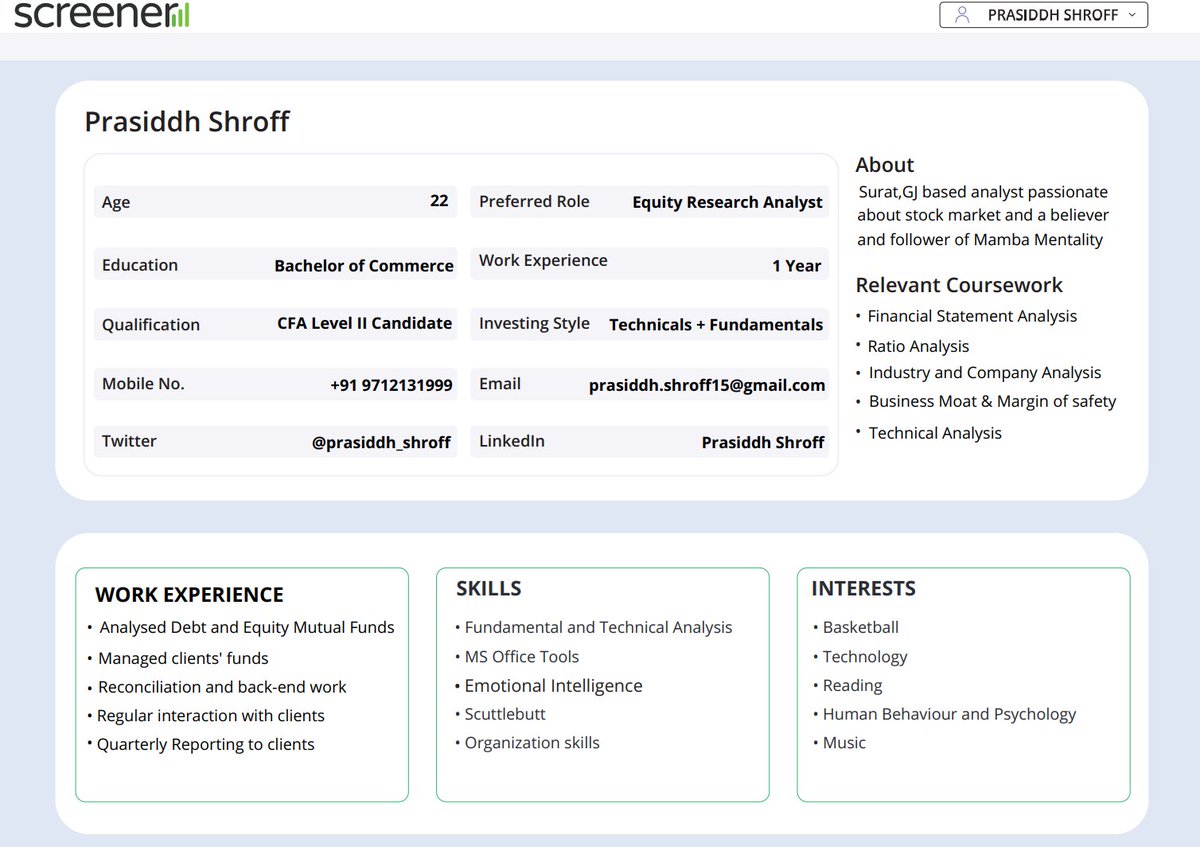The width and height of the screenshot is (1200, 847).
Task: Open the Prasiddh Shroff LinkedIn link
Action: point(763,442)
